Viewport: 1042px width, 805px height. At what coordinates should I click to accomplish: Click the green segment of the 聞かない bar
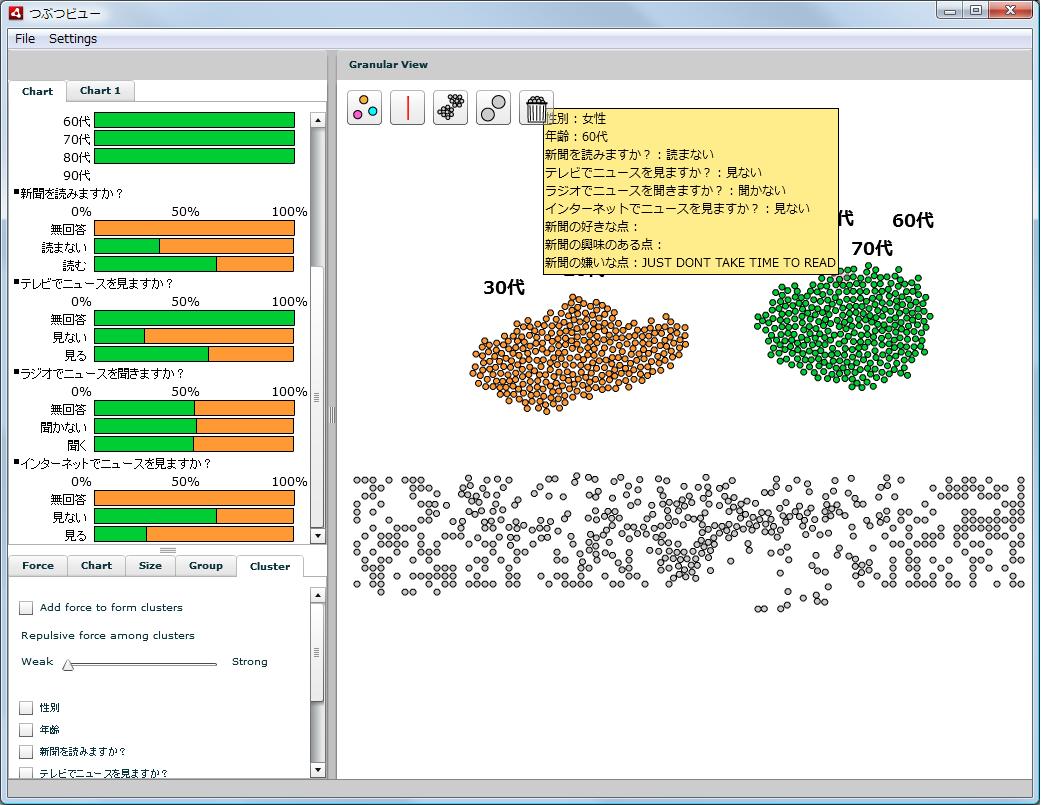(146, 426)
